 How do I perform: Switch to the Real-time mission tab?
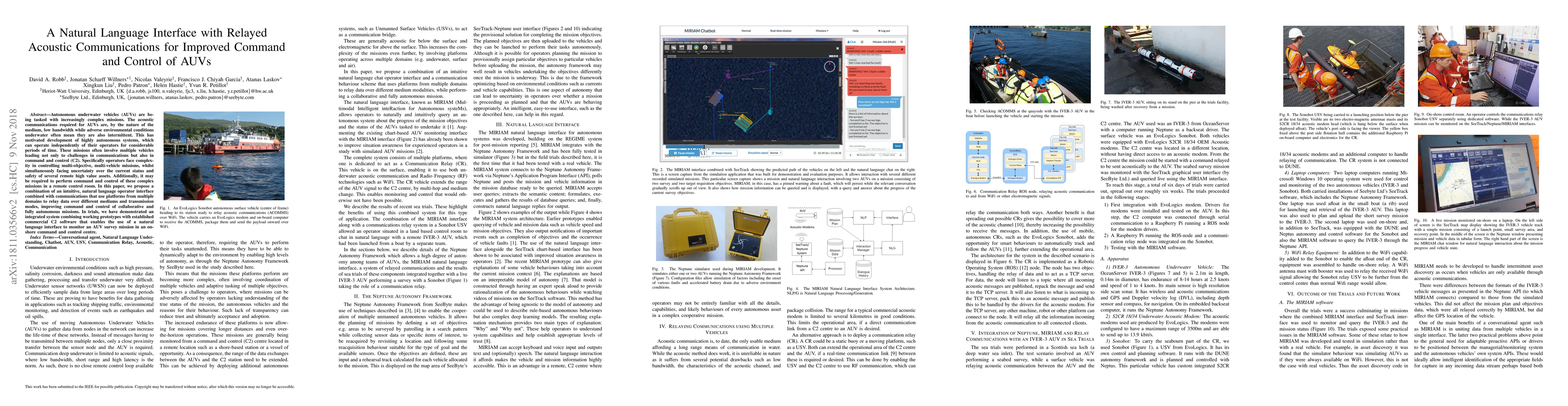(781, 31)
